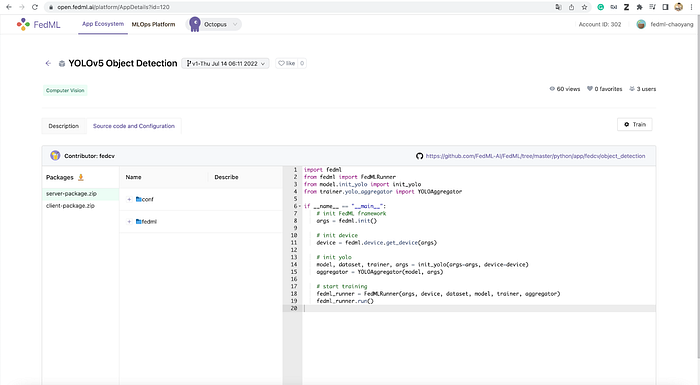This screenshot has height=385, width=700.
Task: Switch to the App Ecosystem tab
Action: (x=103, y=24)
